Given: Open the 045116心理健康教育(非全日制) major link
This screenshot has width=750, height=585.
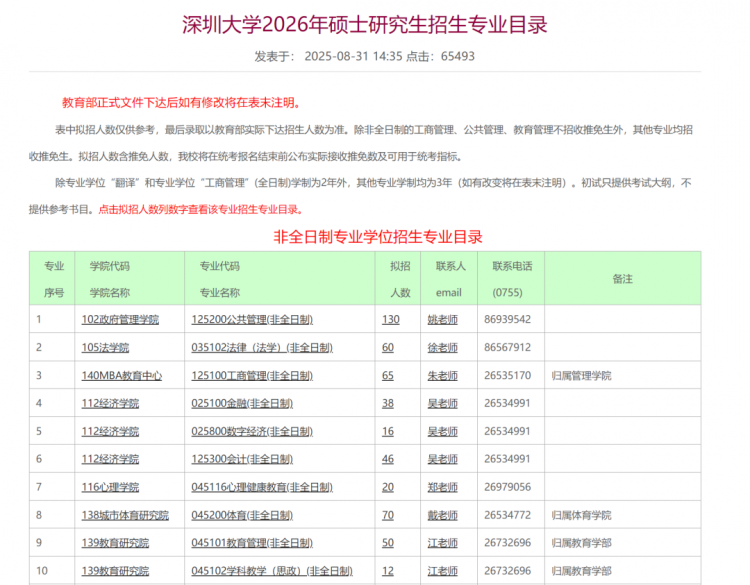Looking at the screenshot, I should click(x=256, y=488).
